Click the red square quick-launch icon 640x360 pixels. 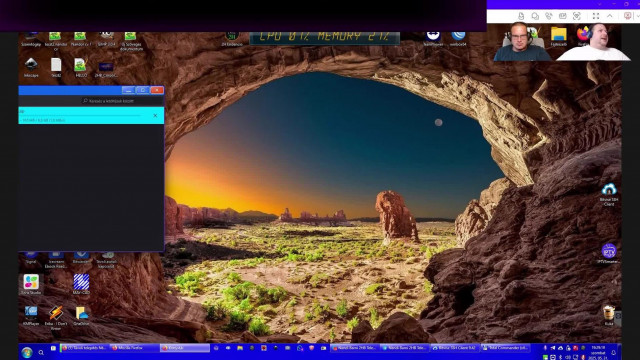pyautogui.click(x=264, y=348)
